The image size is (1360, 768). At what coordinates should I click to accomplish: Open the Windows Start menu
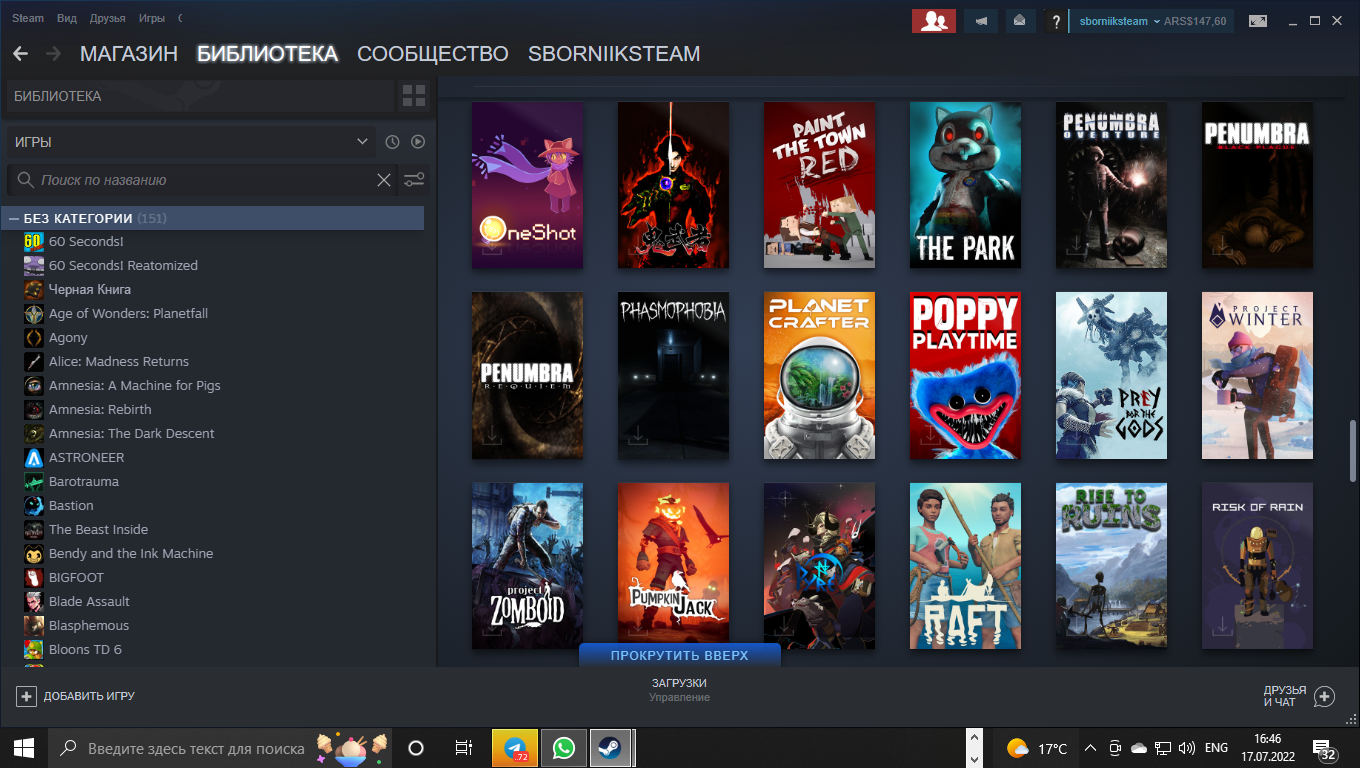coord(24,748)
